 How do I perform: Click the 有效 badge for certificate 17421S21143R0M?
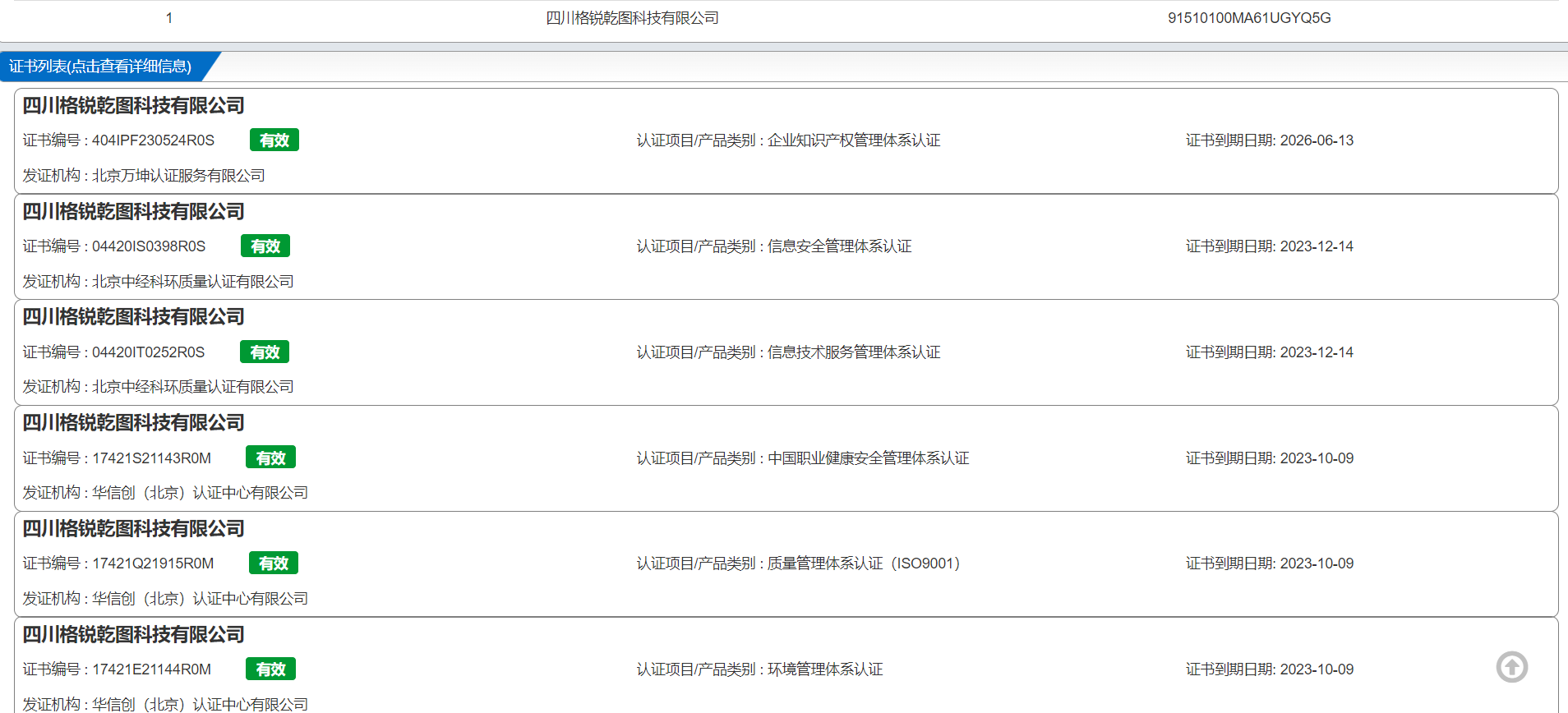click(271, 458)
